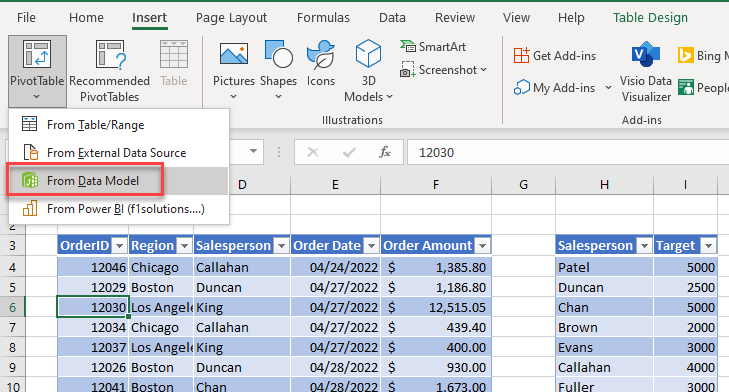This screenshot has width=729, height=392.
Task: Choose From Table/Range option
Action: coord(119,125)
